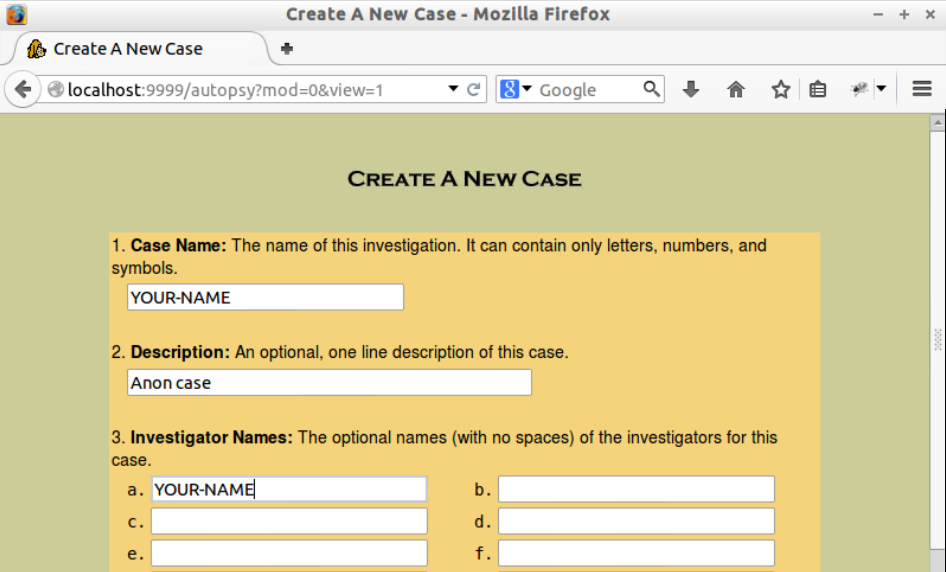Click investigator name field d
Viewport: 946px width, 572px height.
[636, 521]
